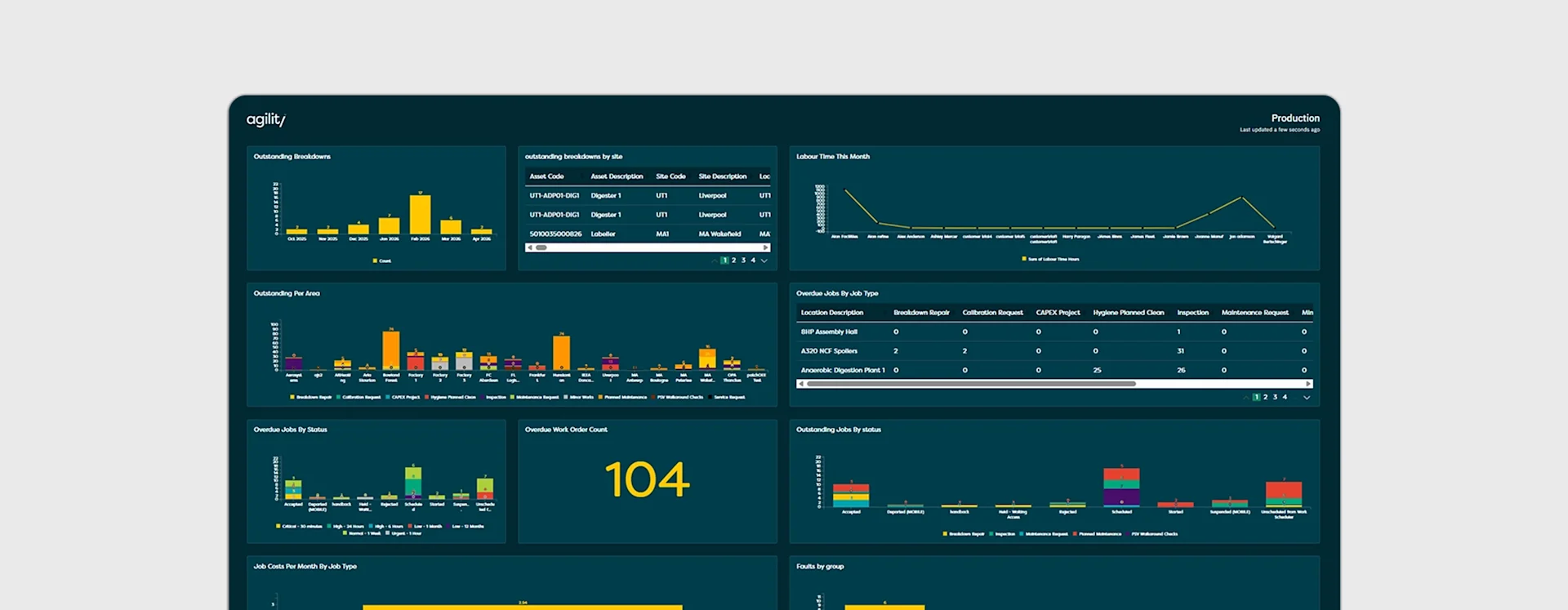The image size is (1568, 610).
Task: Click the 104 Overdue Work Order Count value
Action: [x=648, y=480]
